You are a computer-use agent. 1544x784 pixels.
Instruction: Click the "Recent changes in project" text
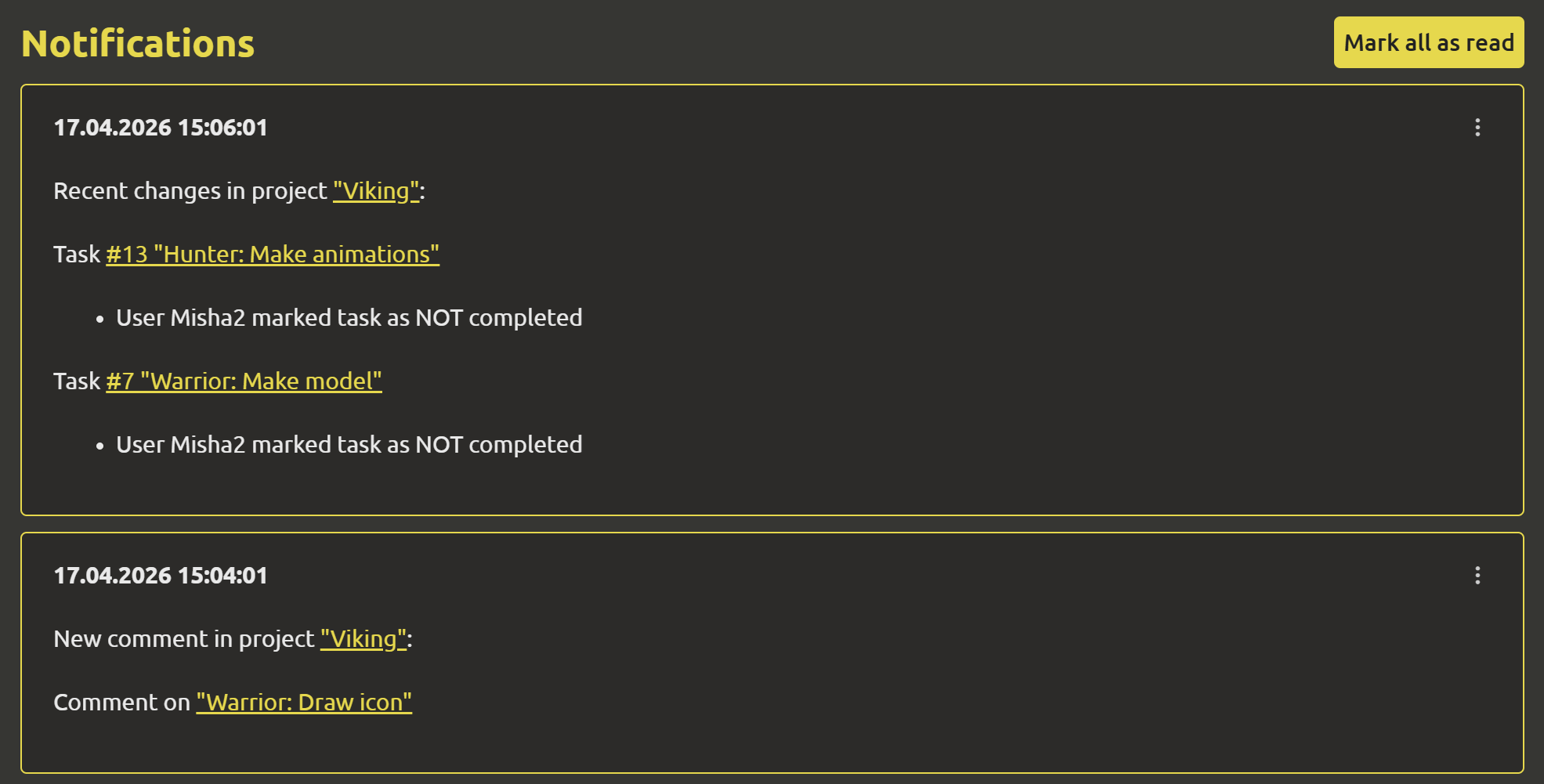(x=190, y=191)
